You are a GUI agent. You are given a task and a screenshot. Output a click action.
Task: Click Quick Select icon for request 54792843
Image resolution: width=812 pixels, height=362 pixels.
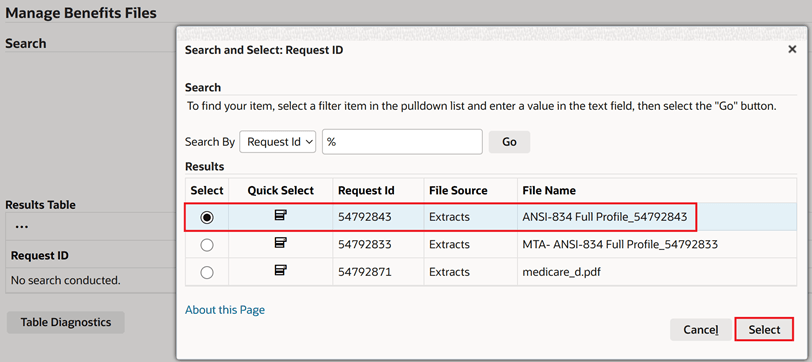coord(281,215)
